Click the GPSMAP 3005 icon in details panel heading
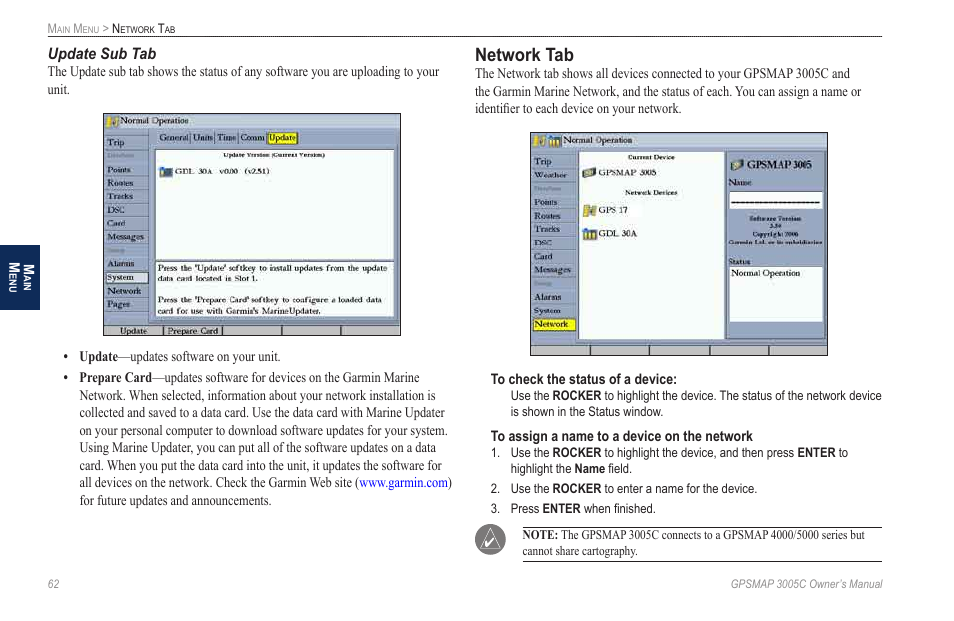The image size is (954, 621). point(737,165)
